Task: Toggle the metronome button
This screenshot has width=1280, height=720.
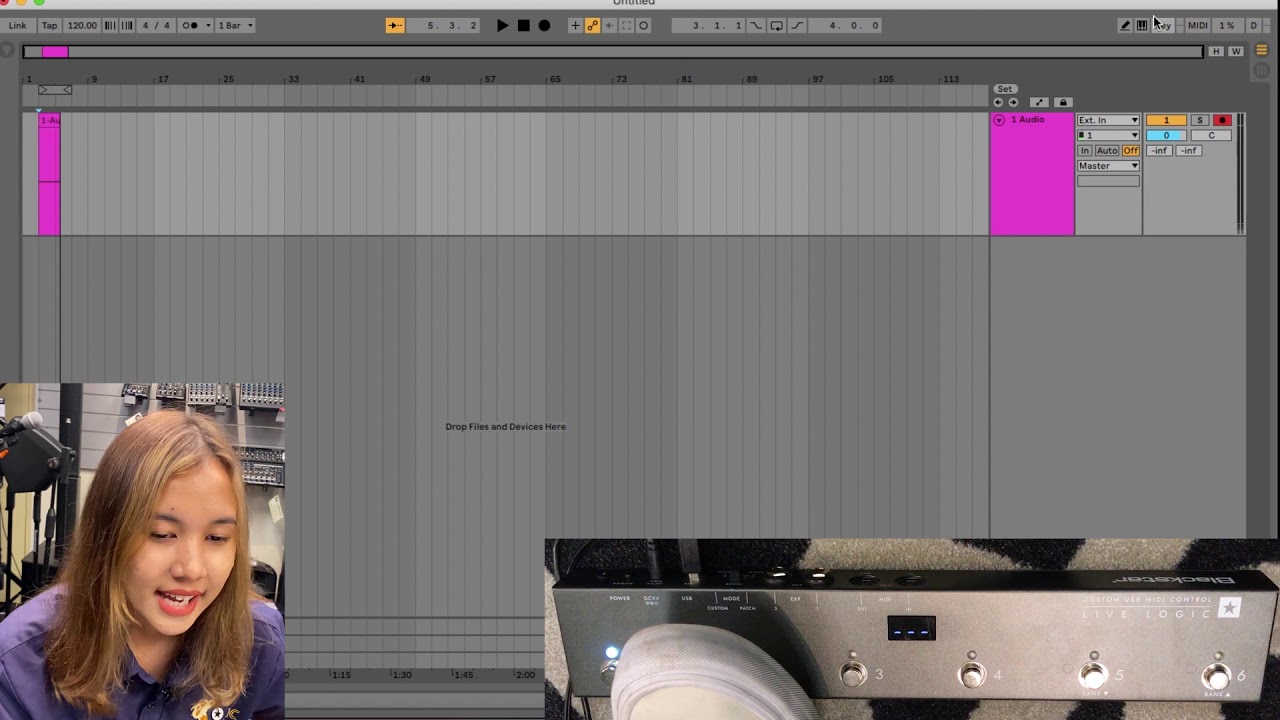Action: [189, 25]
